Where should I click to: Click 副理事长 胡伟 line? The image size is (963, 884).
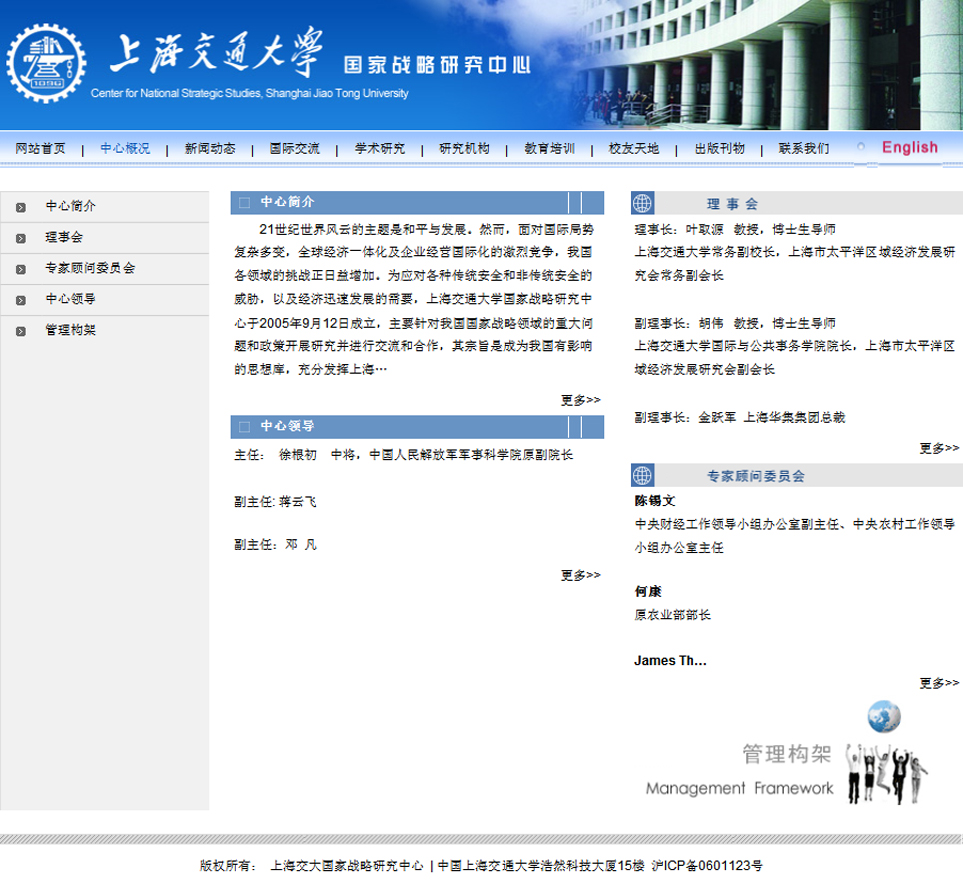tap(735, 324)
